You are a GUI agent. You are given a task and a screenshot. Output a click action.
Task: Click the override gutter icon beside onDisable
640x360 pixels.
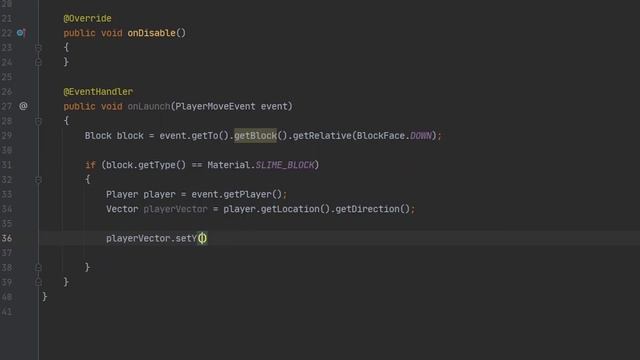21,33
